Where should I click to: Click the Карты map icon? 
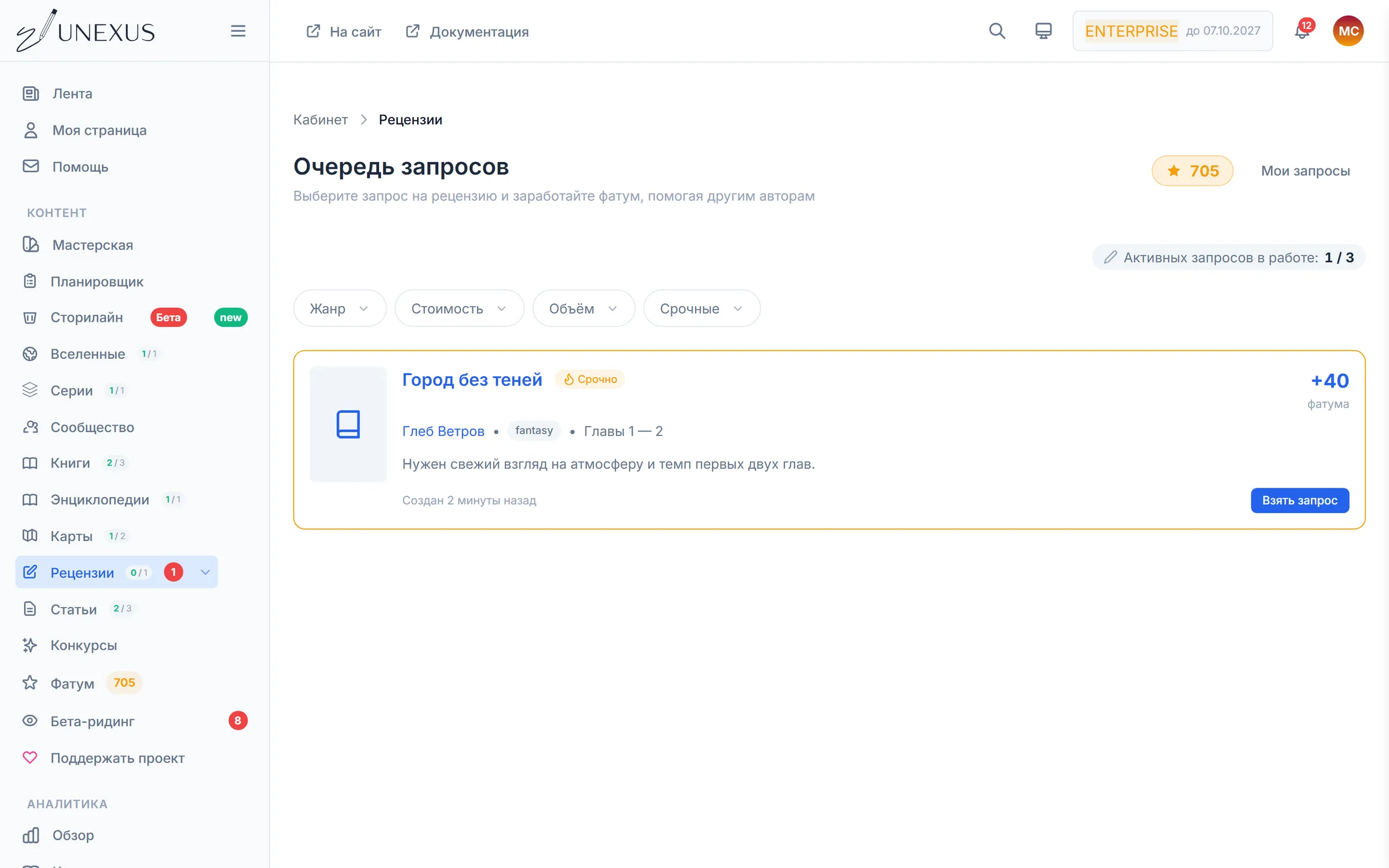coord(30,536)
